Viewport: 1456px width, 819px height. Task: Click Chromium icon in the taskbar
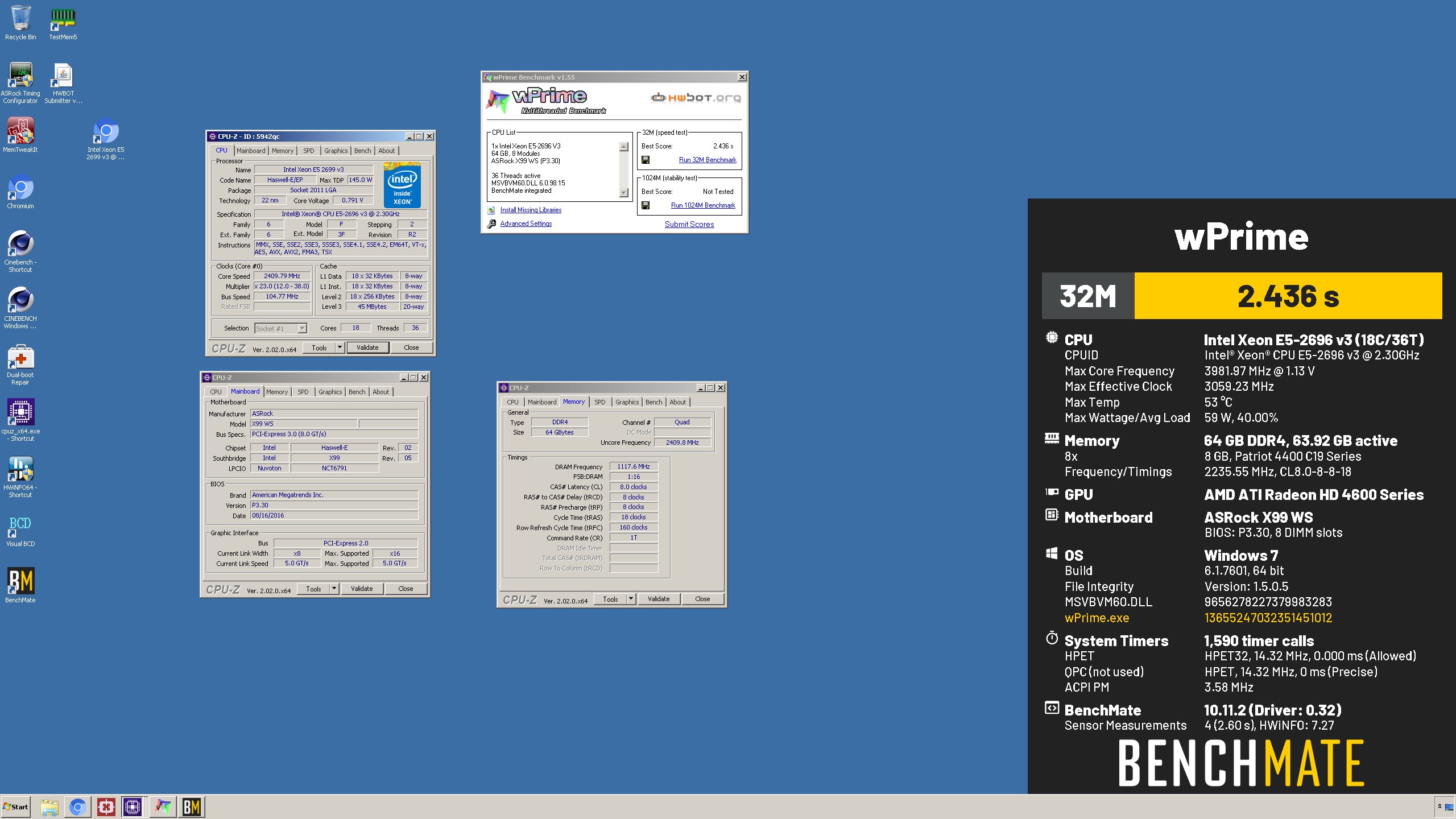(x=78, y=807)
